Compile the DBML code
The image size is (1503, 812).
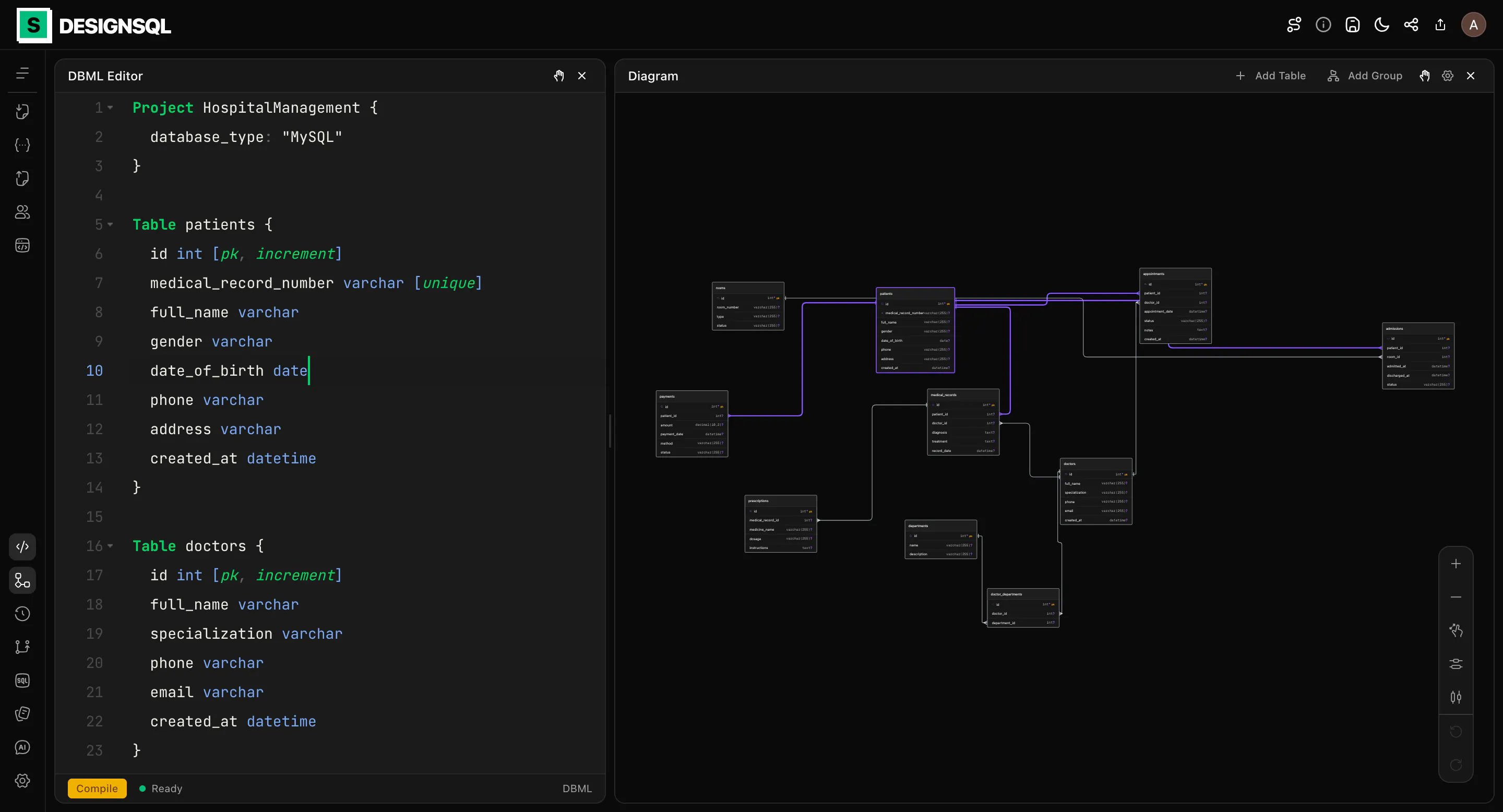pos(97,788)
